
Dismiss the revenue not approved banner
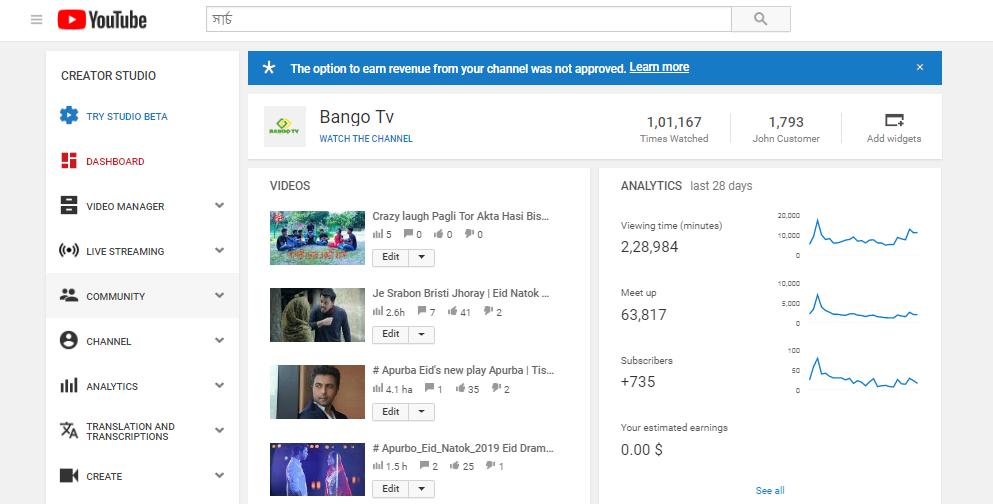(920, 67)
